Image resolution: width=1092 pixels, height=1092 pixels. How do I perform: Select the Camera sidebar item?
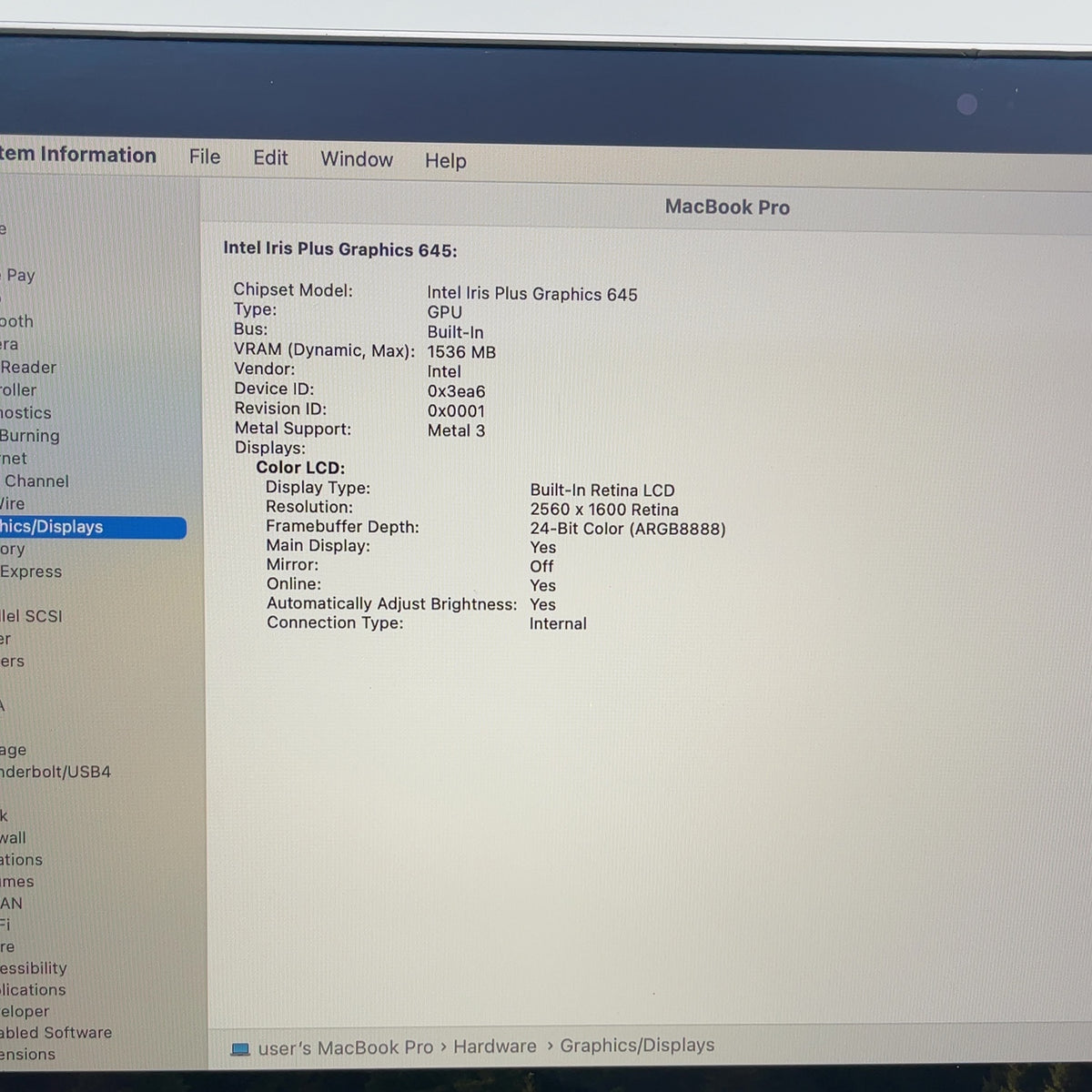9,344
